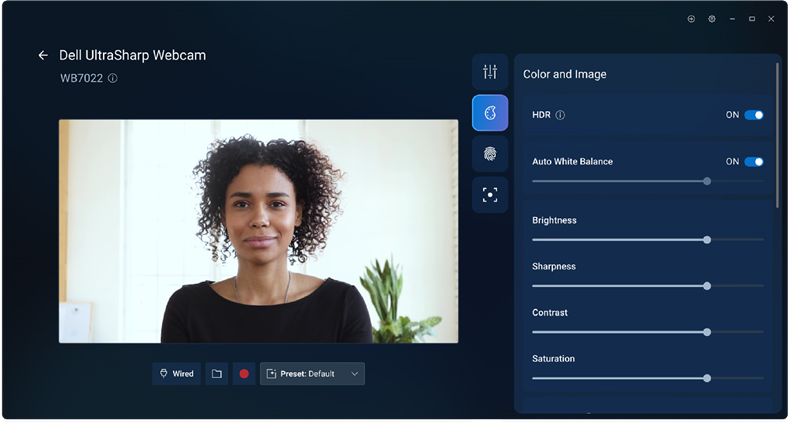Click the Auto White Balance slider handle
Viewport: 790px width, 423px height.
coord(707,181)
